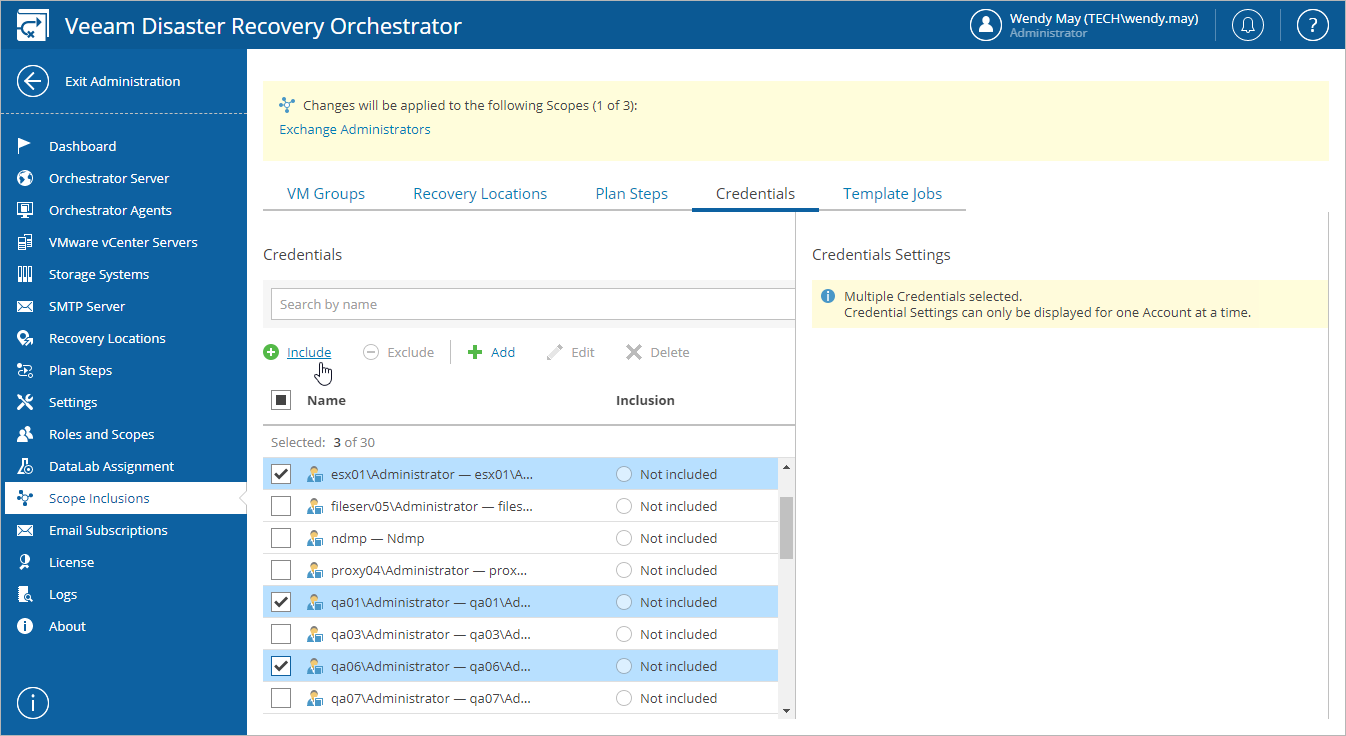Click the Search by name field
Viewport: 1346px width, 736px height.
pos(533,304)
